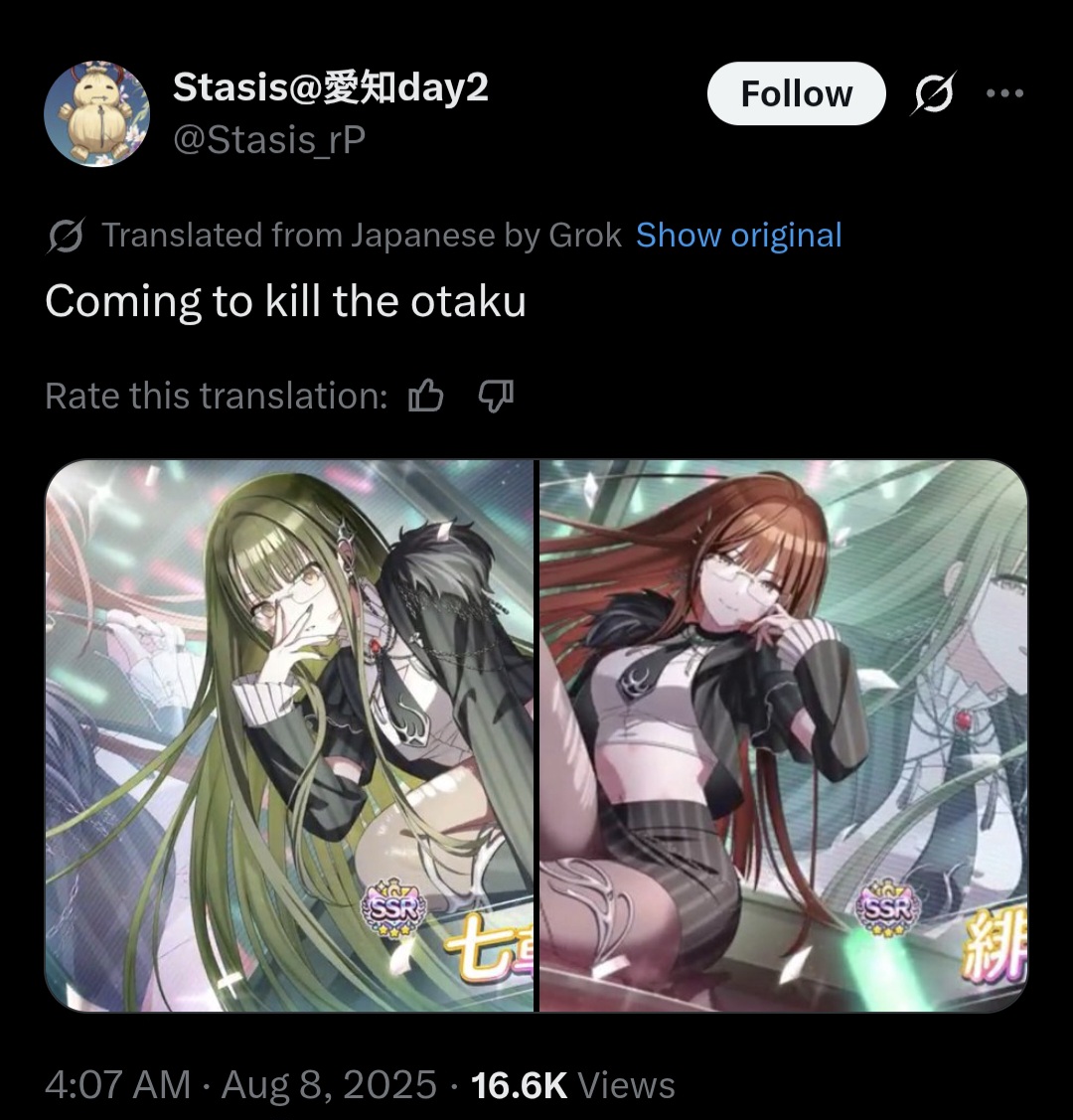
Task: Open the three-dot more options menu
Action: pyautogui.click(x=1004, y=92)
